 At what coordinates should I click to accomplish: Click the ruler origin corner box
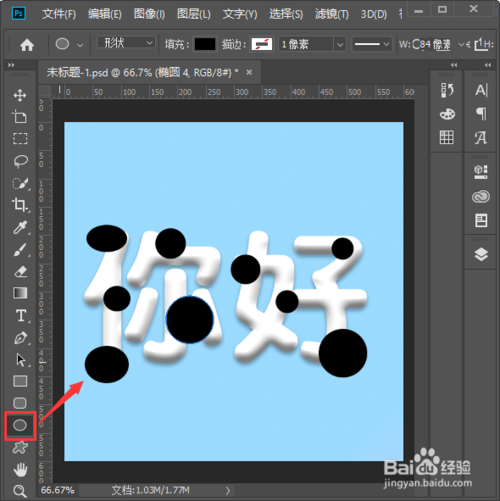(45, 91)
